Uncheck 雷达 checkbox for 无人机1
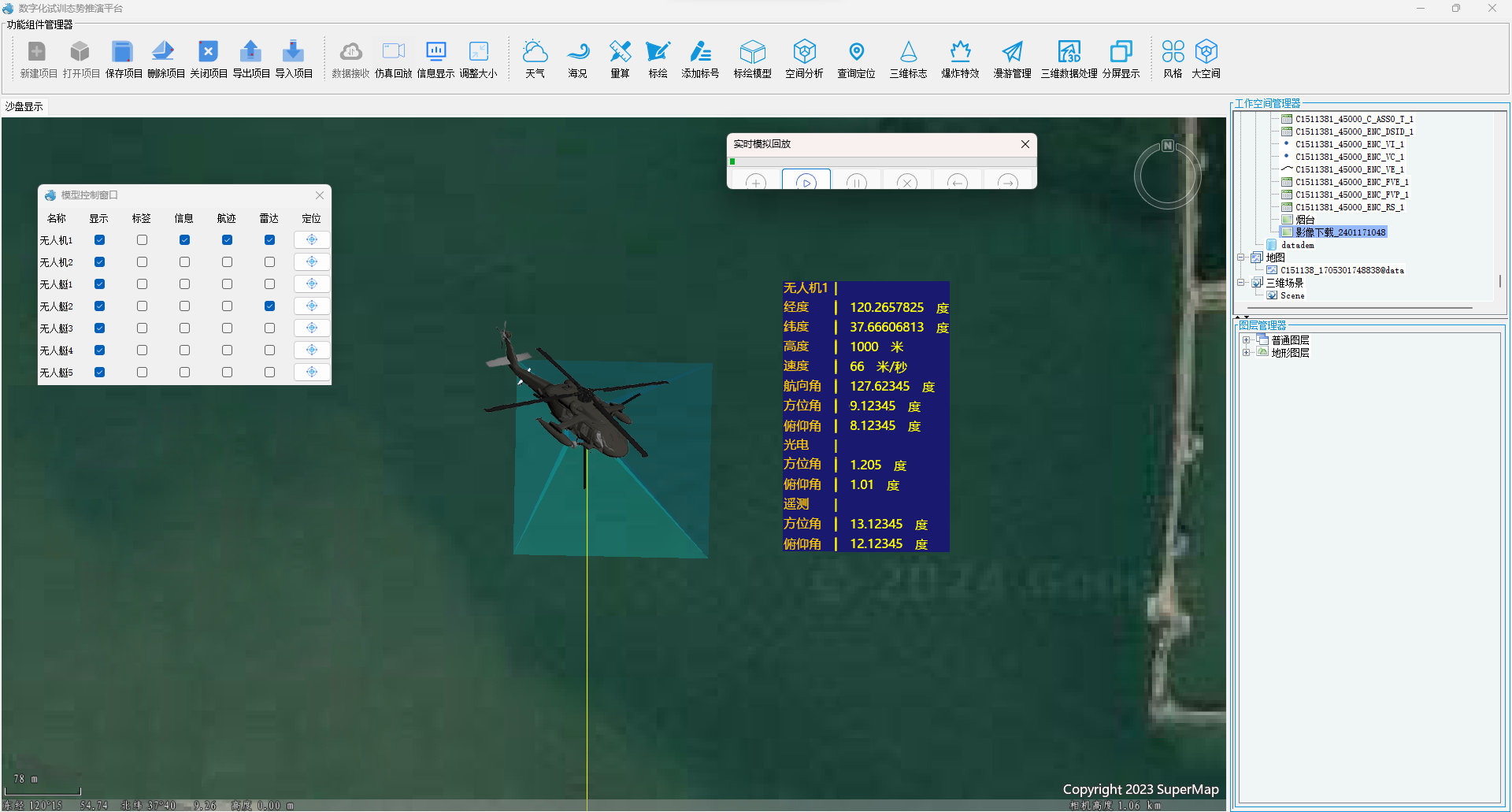The image size is (1512, 812). click(x=269, y=240)
